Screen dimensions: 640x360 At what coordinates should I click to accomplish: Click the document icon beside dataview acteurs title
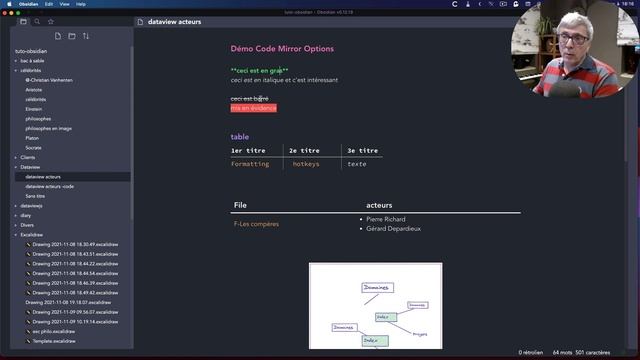pos(140,22)
